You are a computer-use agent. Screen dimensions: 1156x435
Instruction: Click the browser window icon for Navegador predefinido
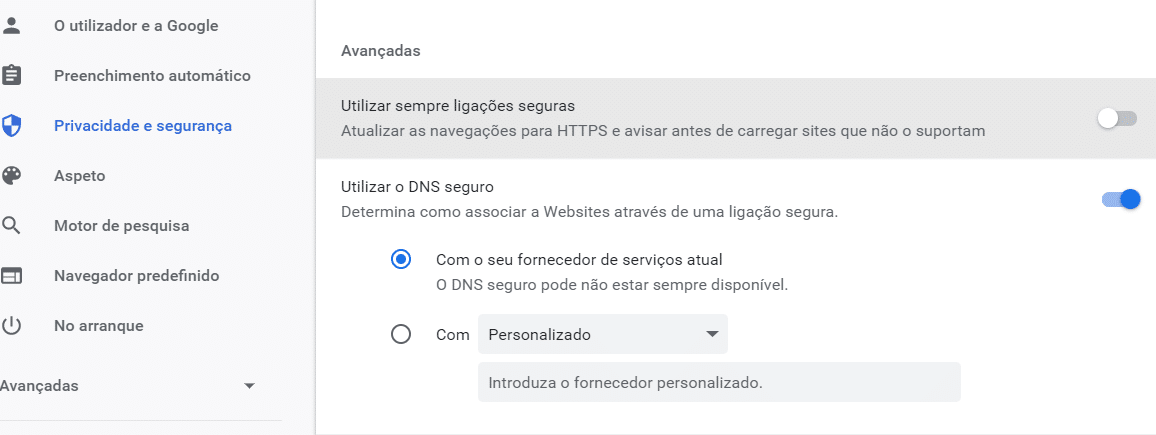[11, 276]
